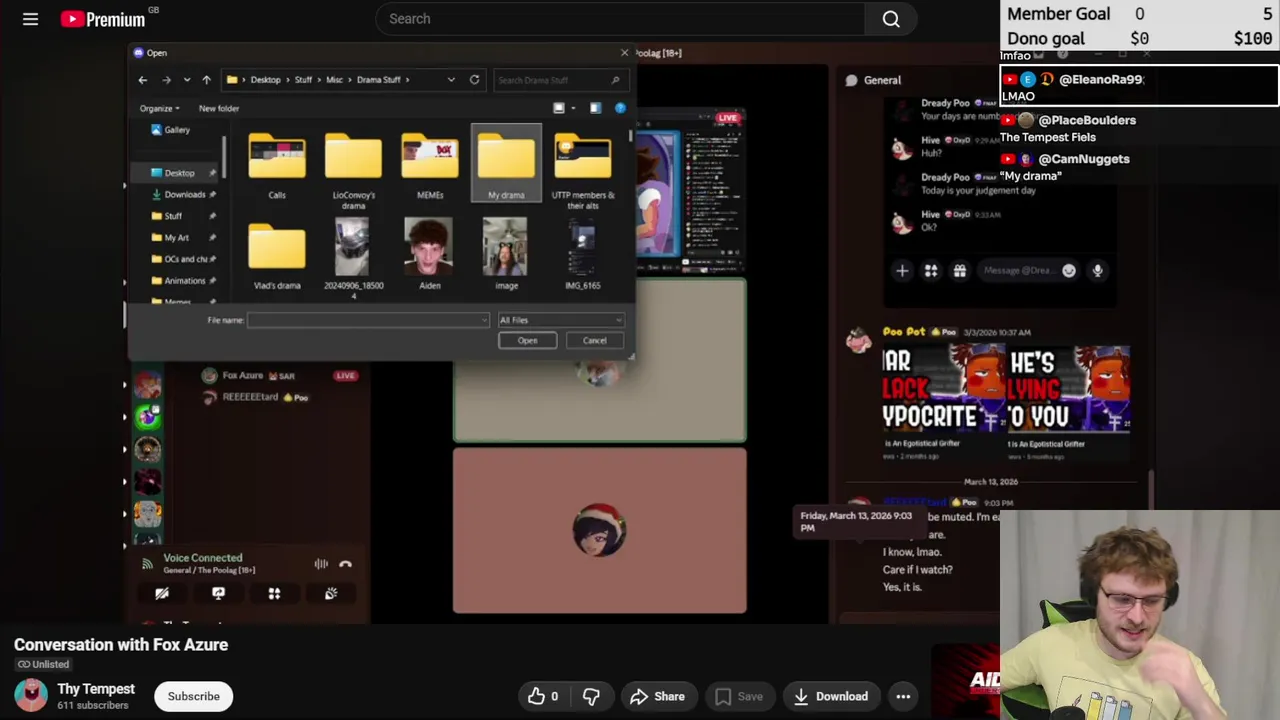This screenshot has height=720, width=1280.
Task: Click the Desktop breadcrumb in address bar
Action: [265, 80]
